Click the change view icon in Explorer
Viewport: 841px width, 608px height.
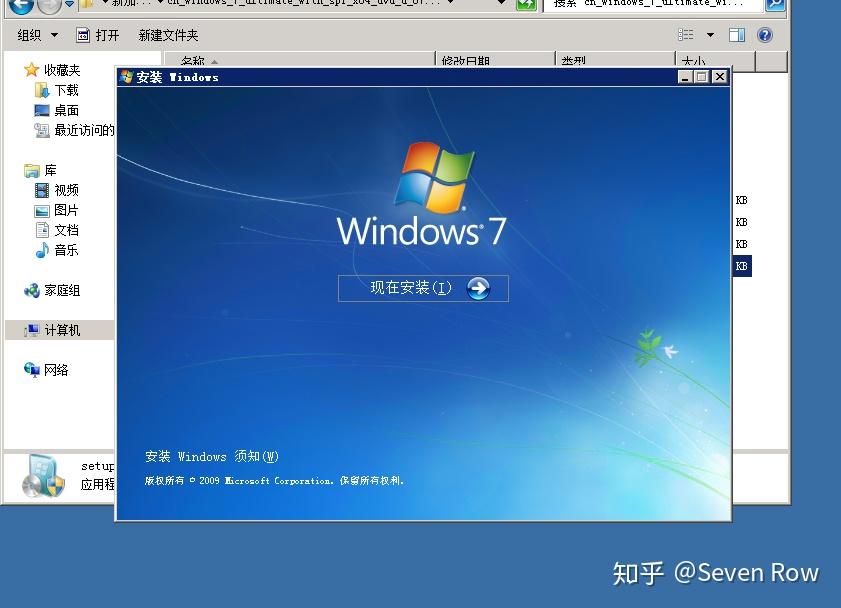(685, 35)
